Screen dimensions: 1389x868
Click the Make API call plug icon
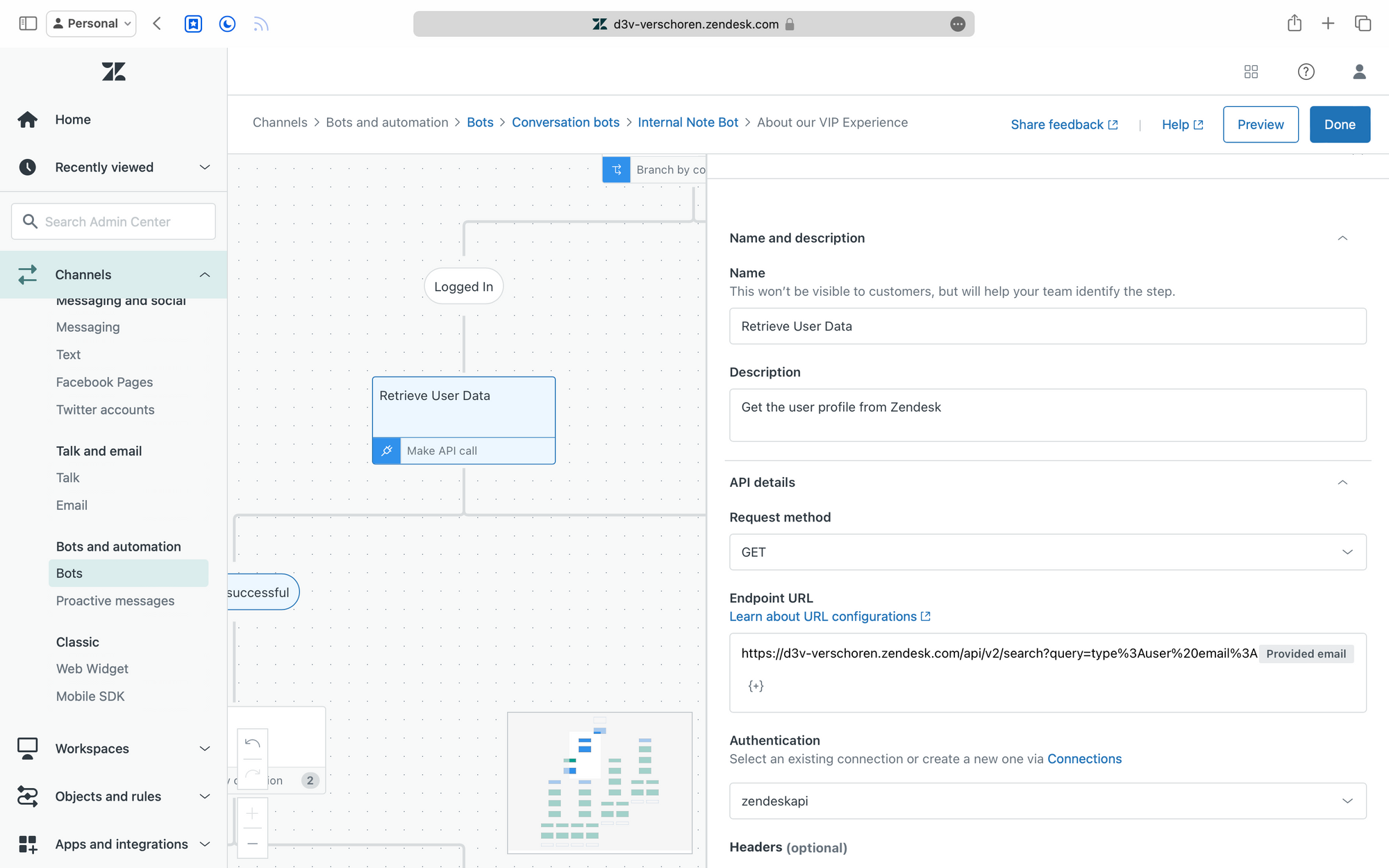click(387, 451)
